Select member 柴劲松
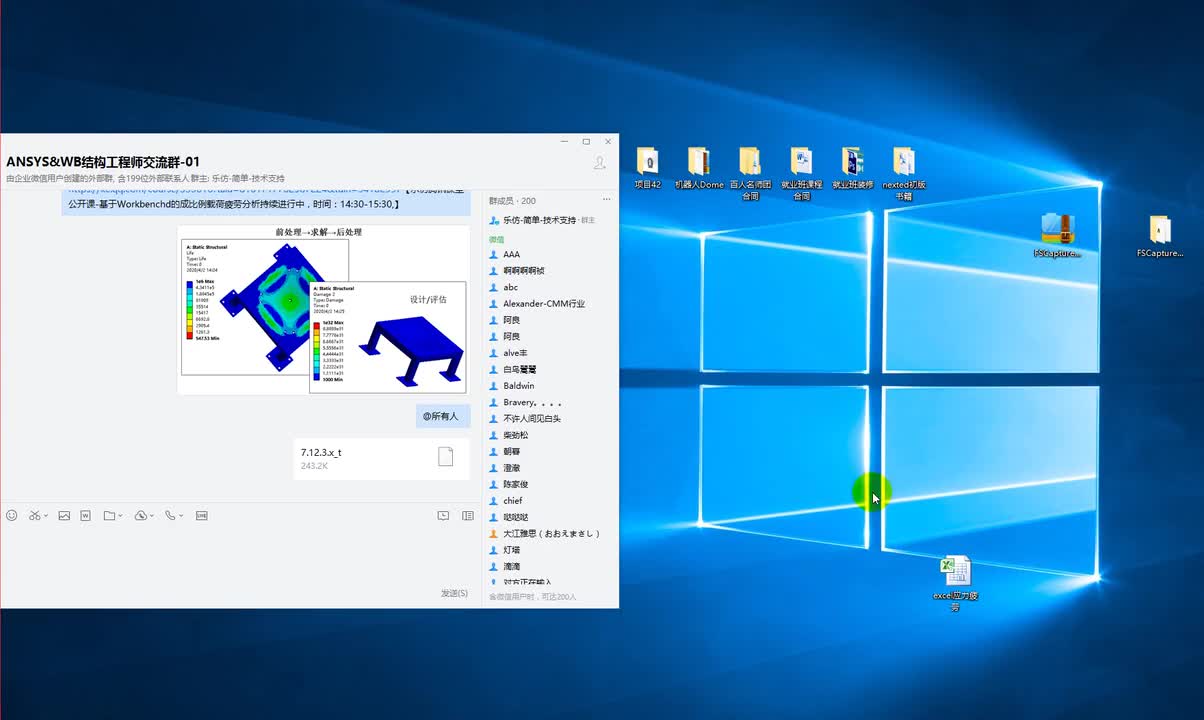 [548, 435]
